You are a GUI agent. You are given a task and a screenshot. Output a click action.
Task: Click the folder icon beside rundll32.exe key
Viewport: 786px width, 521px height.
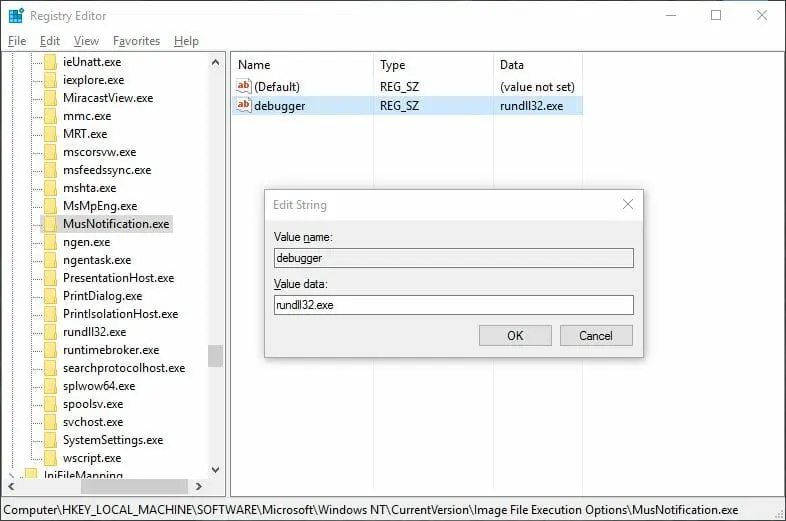[50, 332]
